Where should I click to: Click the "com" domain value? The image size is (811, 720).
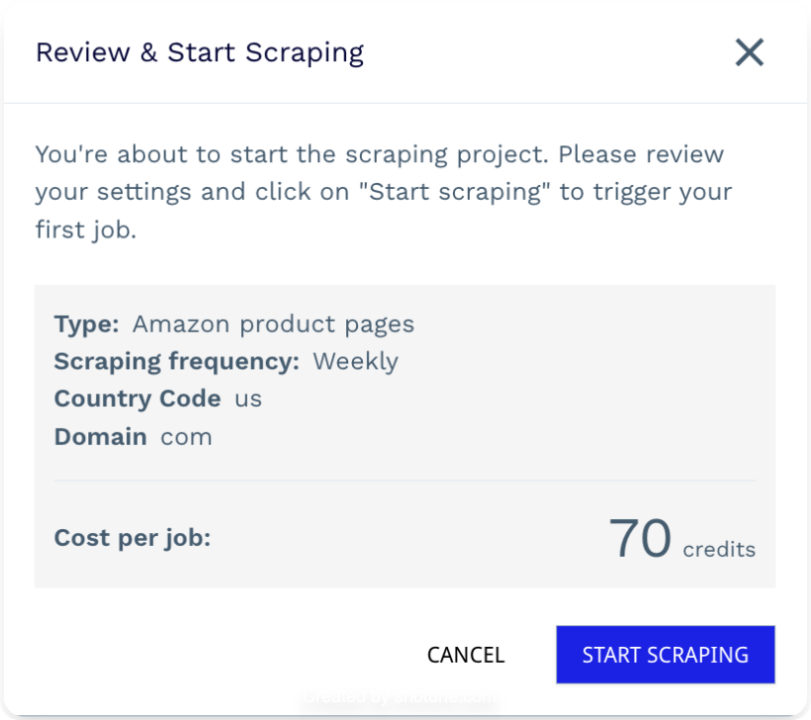[186, 437]
